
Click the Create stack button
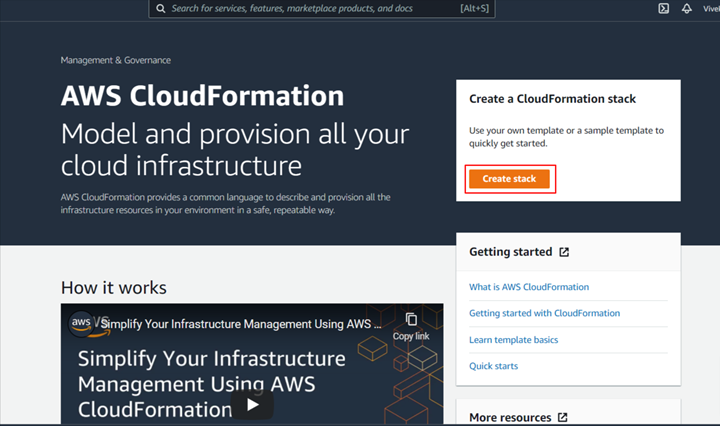(x=510, y=179)
